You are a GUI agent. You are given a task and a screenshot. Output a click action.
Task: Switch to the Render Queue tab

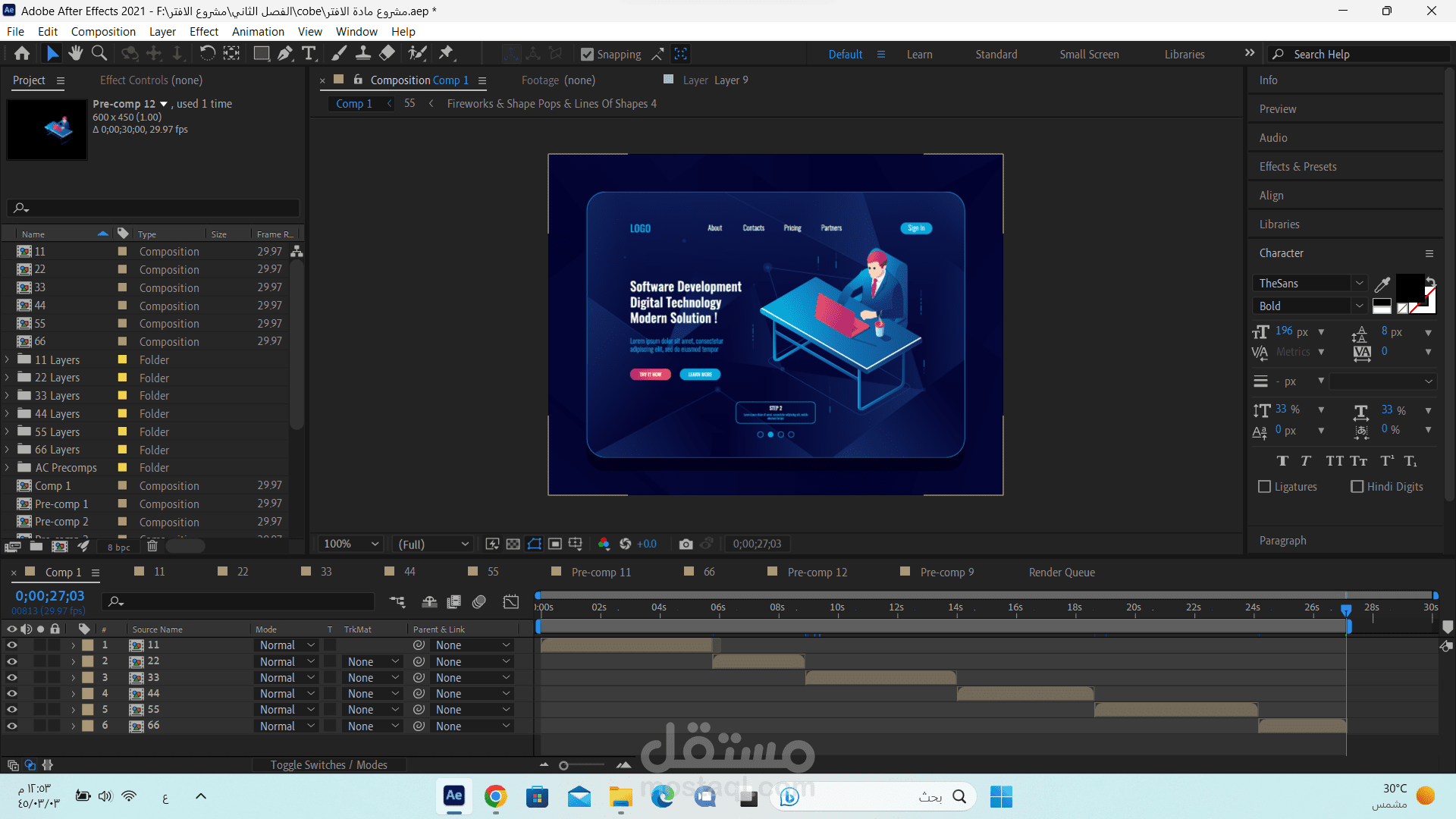1062,573
